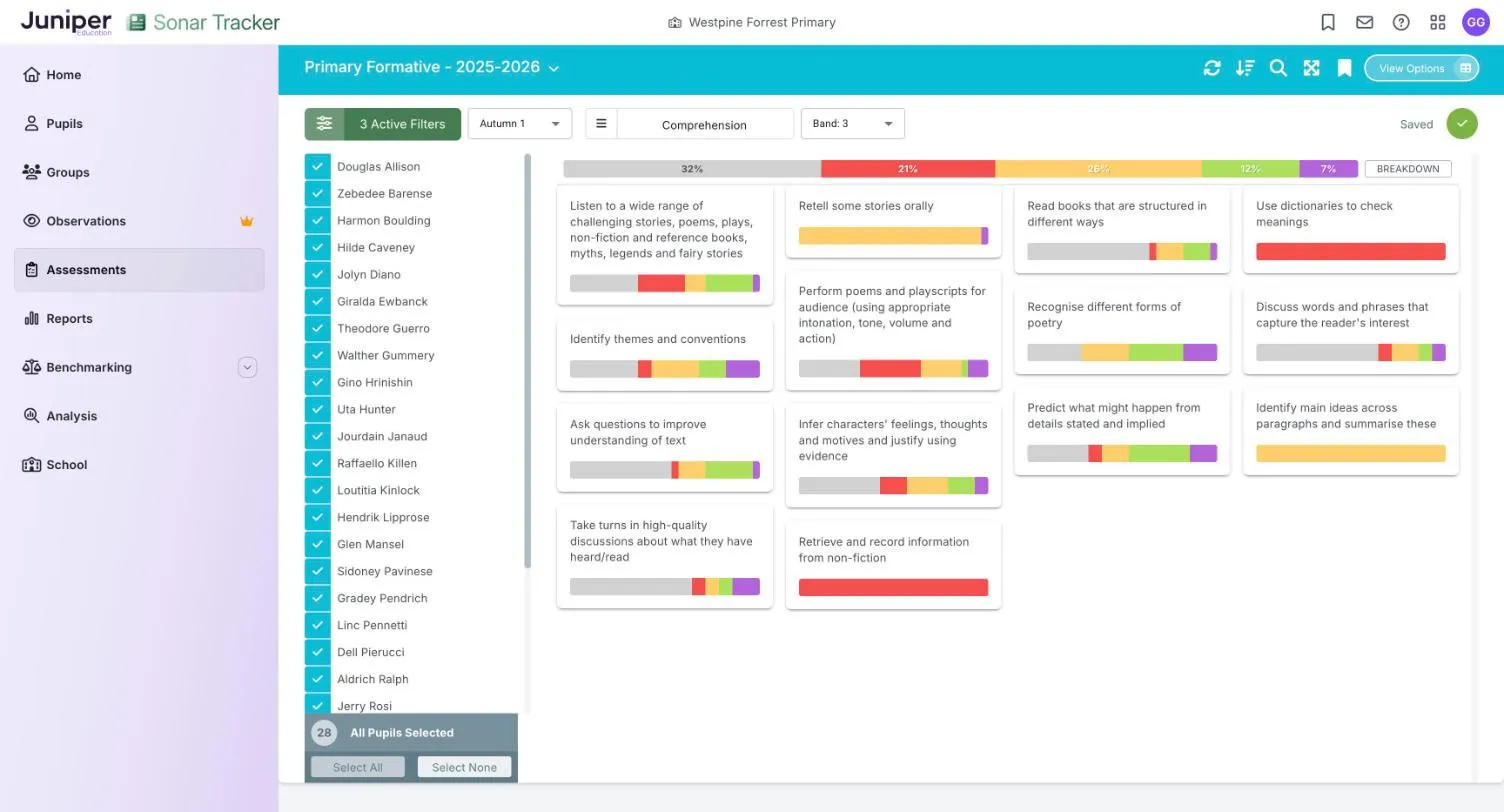This screenshot has width=1504, height=812.
Task: Click the purple 7% segment of summary bar
Action: tap(1328, 169)
